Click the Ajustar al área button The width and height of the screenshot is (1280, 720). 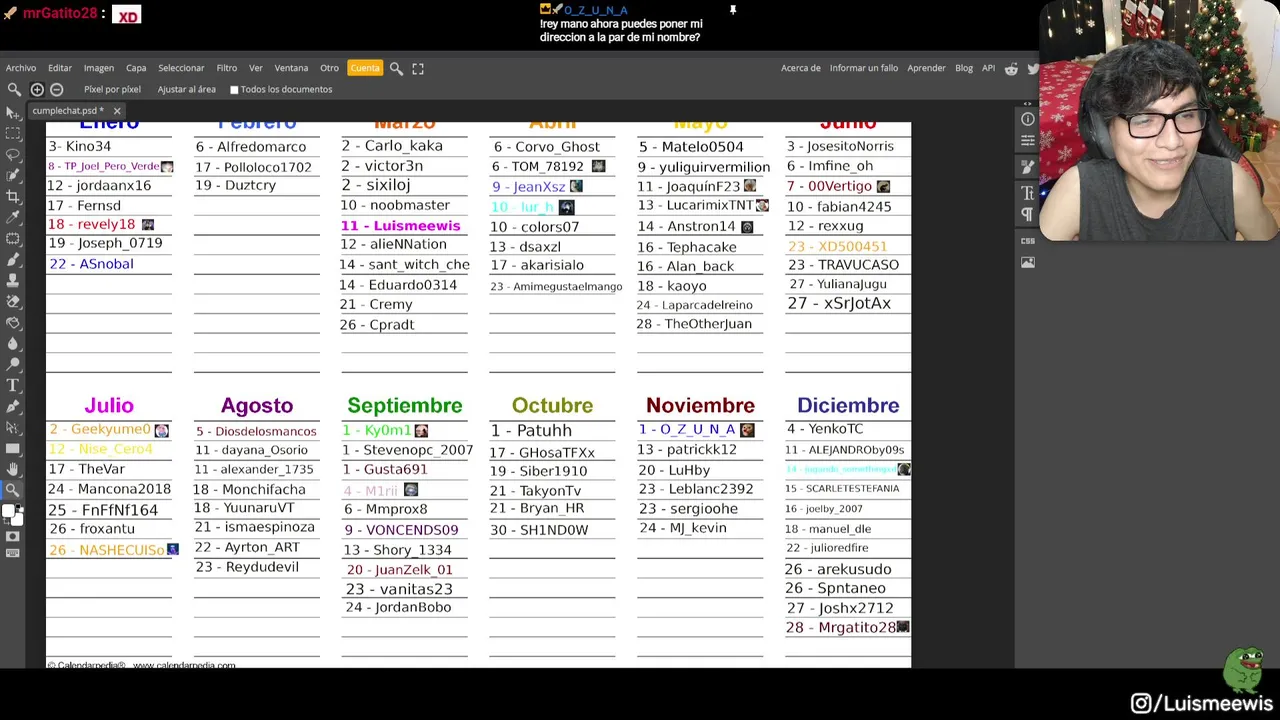[x=186, y=90]
